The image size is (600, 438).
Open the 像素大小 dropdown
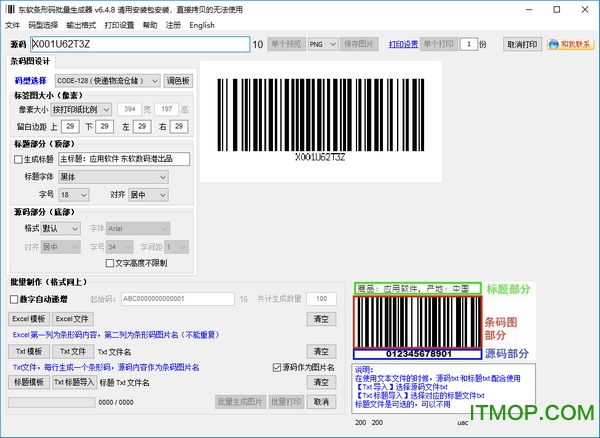[81, 110]
